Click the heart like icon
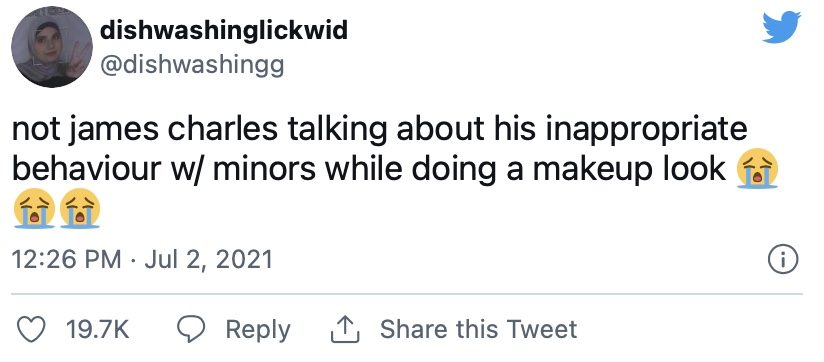The width and height of the screenshot is (824, 362). [x=33, y=329]
